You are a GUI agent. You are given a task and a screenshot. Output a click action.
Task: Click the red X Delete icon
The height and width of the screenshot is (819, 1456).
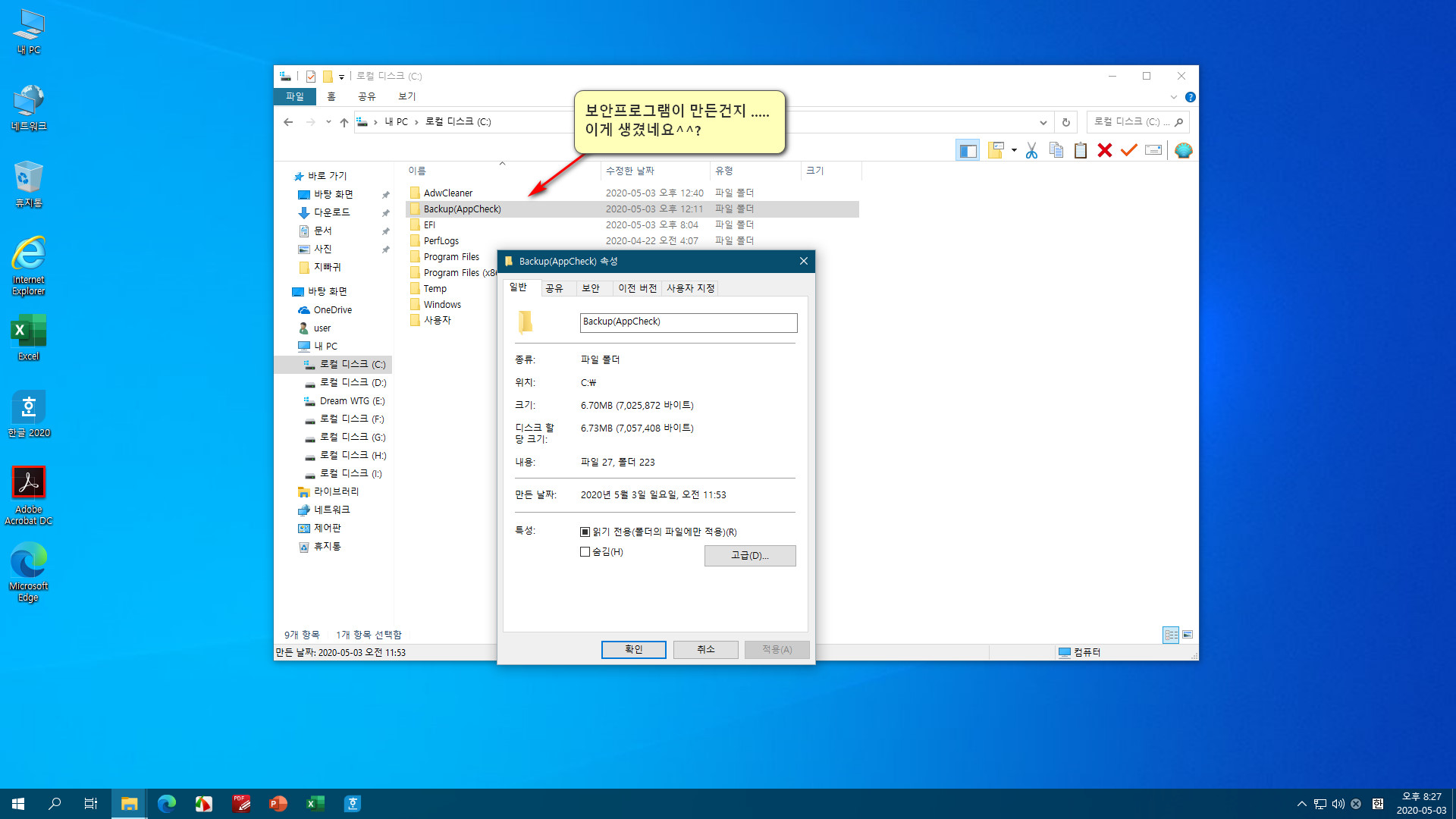tap(1105, 150)
